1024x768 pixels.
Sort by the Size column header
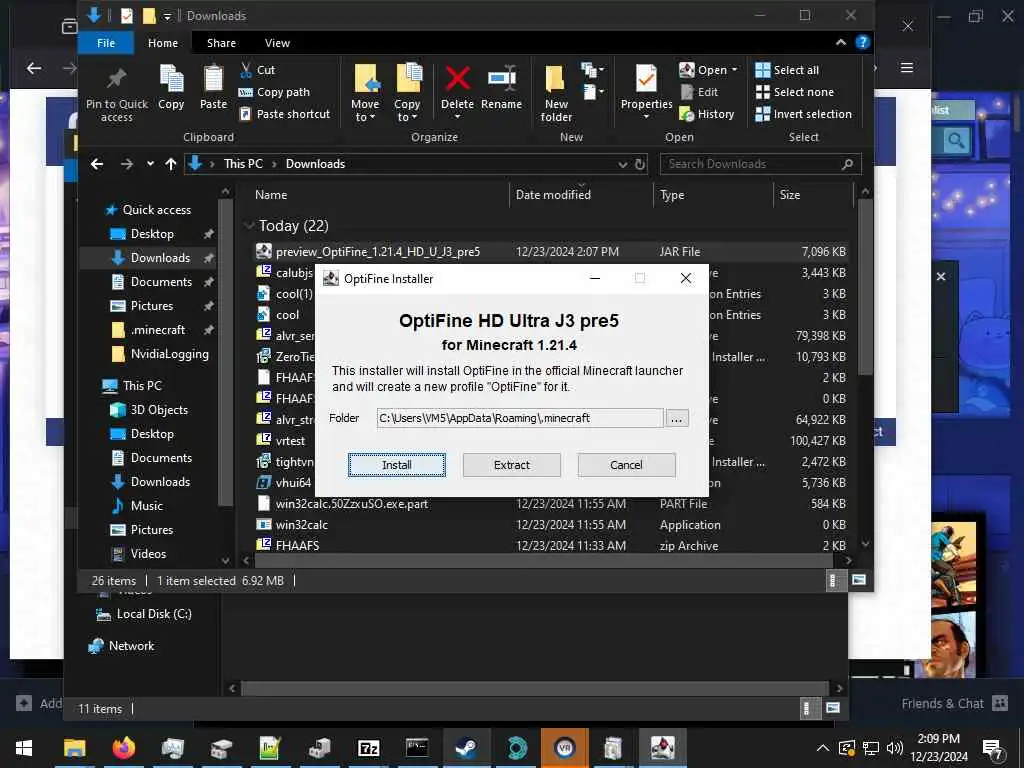(x=790, y=195)
